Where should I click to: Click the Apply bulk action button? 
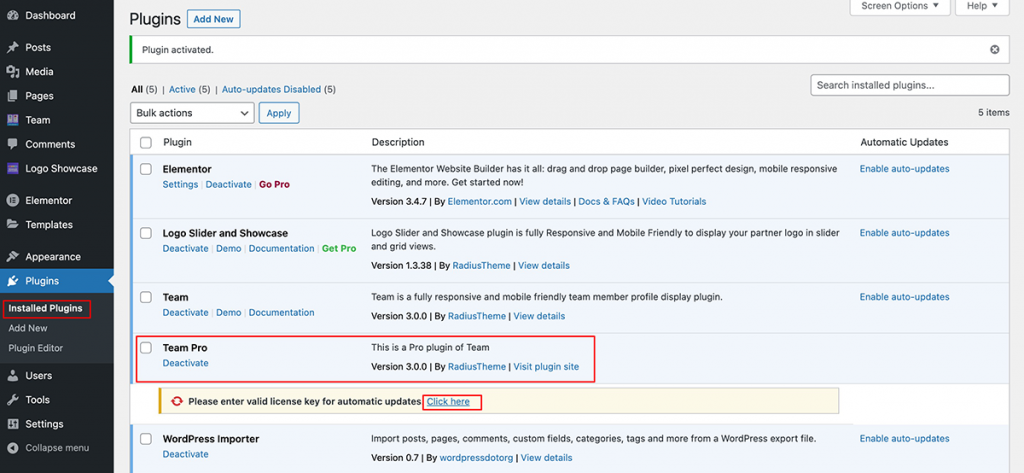(279, 112)
